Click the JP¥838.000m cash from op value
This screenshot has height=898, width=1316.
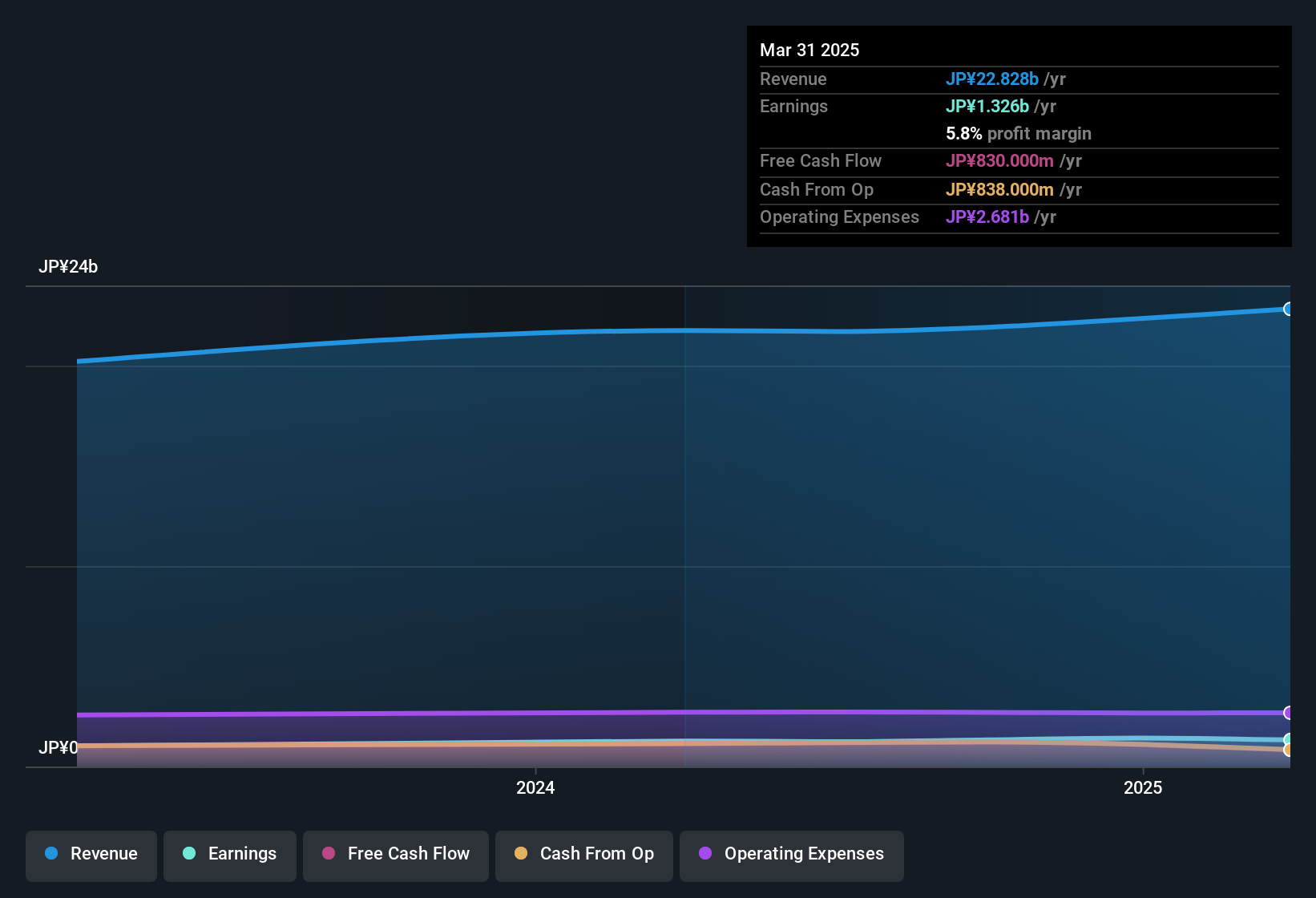[999, 189]
